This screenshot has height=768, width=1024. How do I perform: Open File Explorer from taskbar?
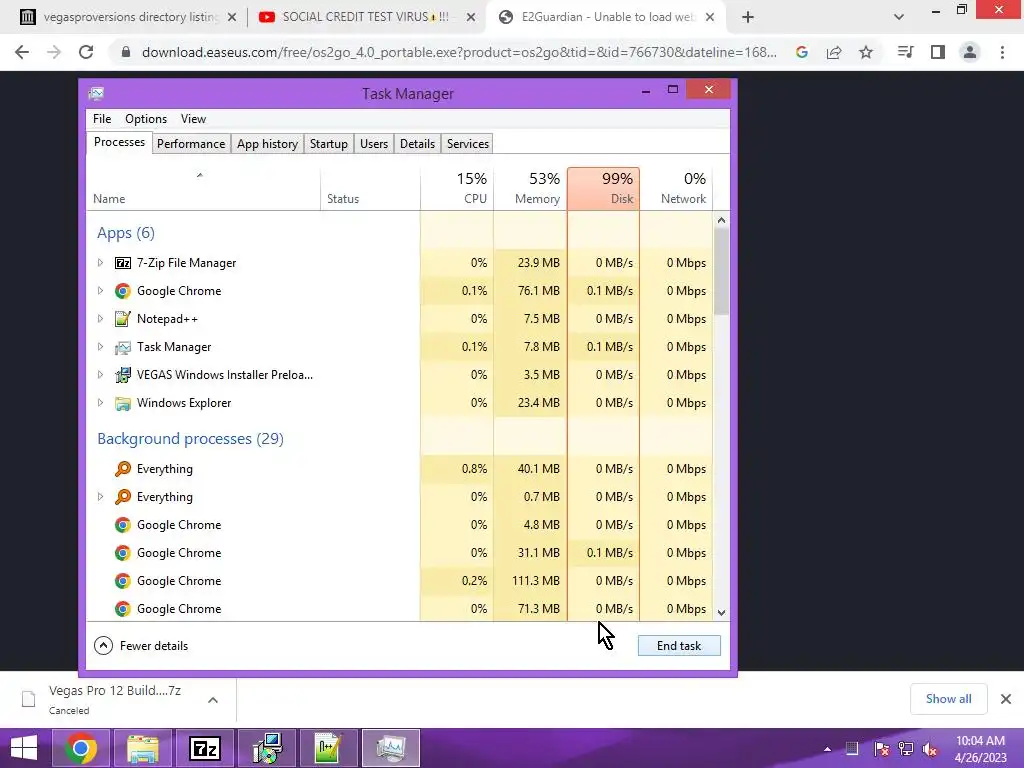(143, 748)
